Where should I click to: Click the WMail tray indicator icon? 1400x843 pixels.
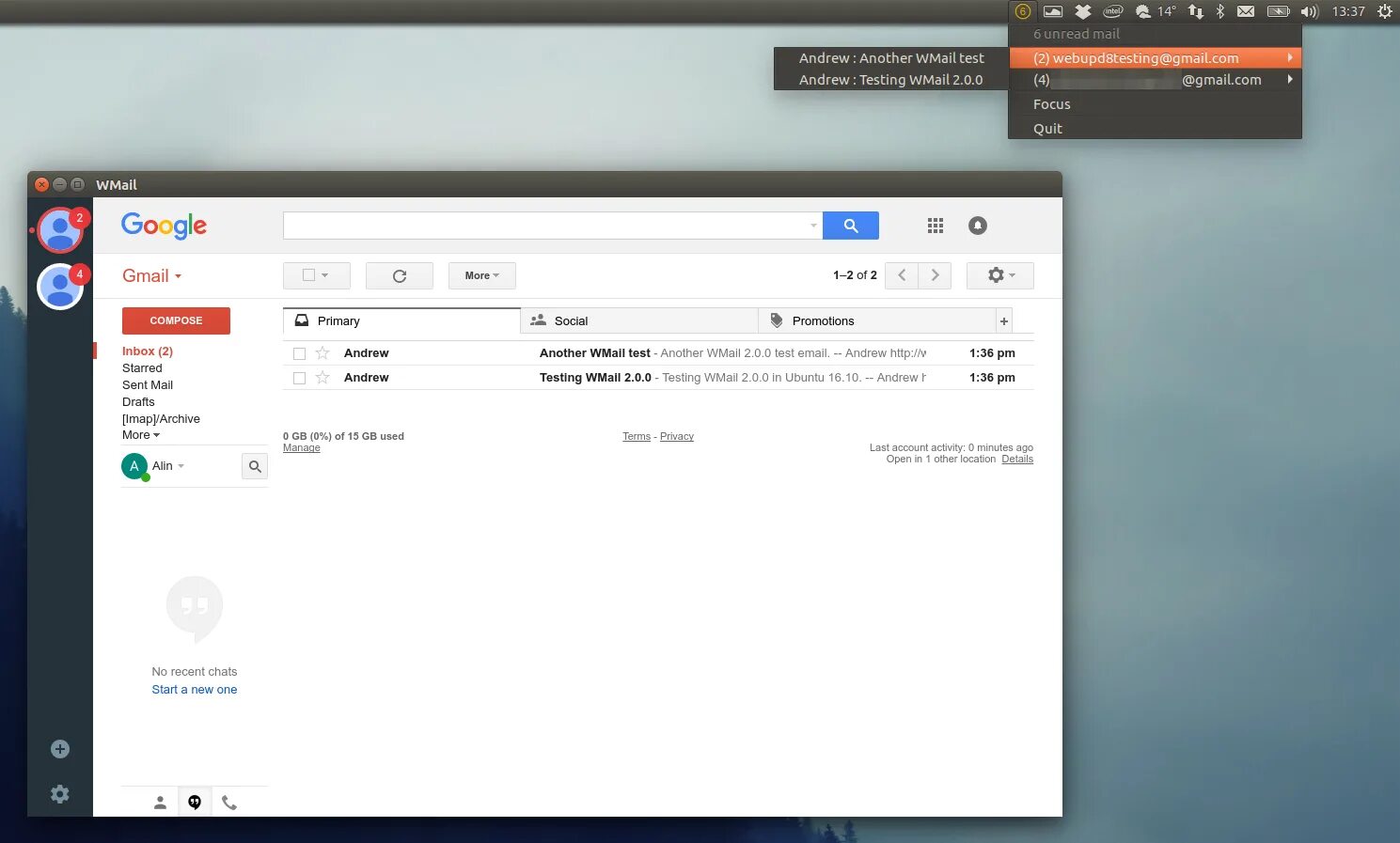coord(1023,11)
